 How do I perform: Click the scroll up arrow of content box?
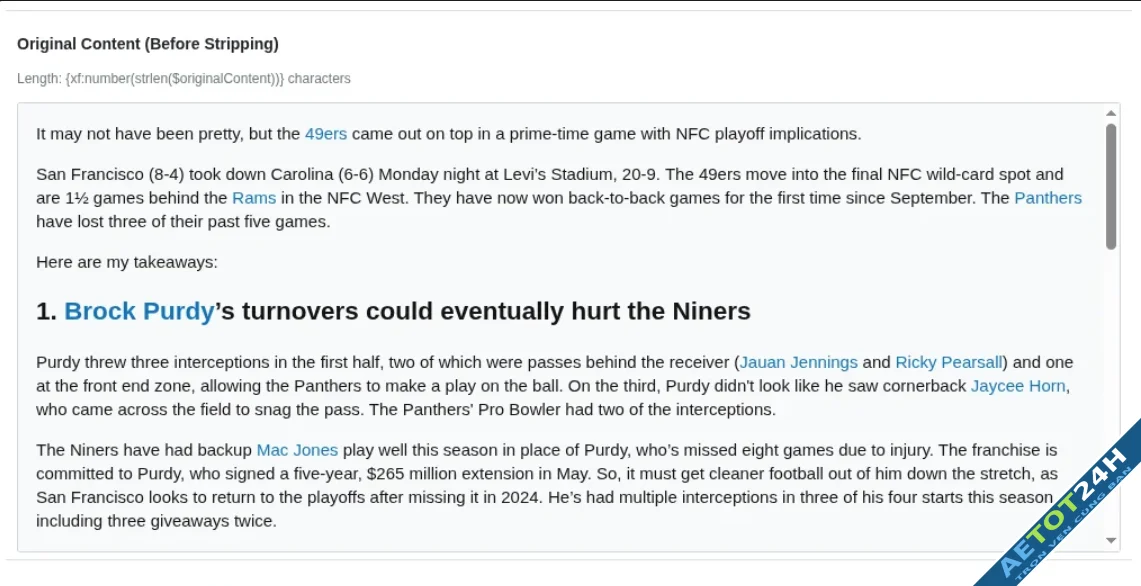pyautogui.click(x=1111, y=113)
